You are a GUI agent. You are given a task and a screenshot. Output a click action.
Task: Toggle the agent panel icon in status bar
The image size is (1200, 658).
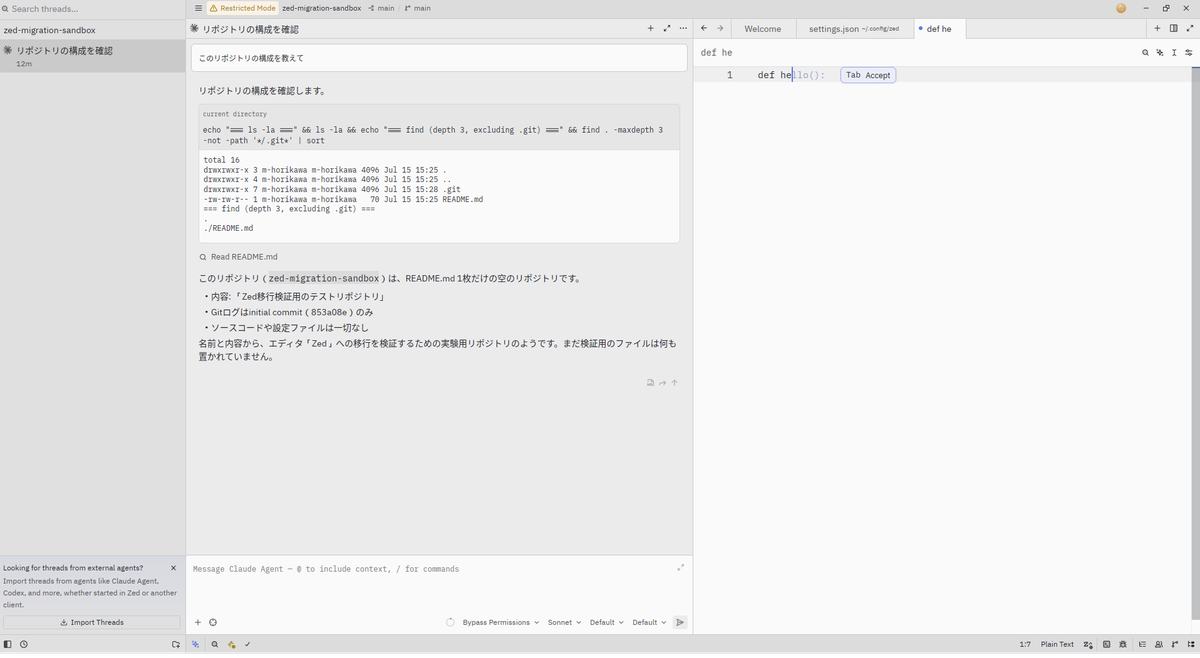pyautogui.click(x=196, y=645)
